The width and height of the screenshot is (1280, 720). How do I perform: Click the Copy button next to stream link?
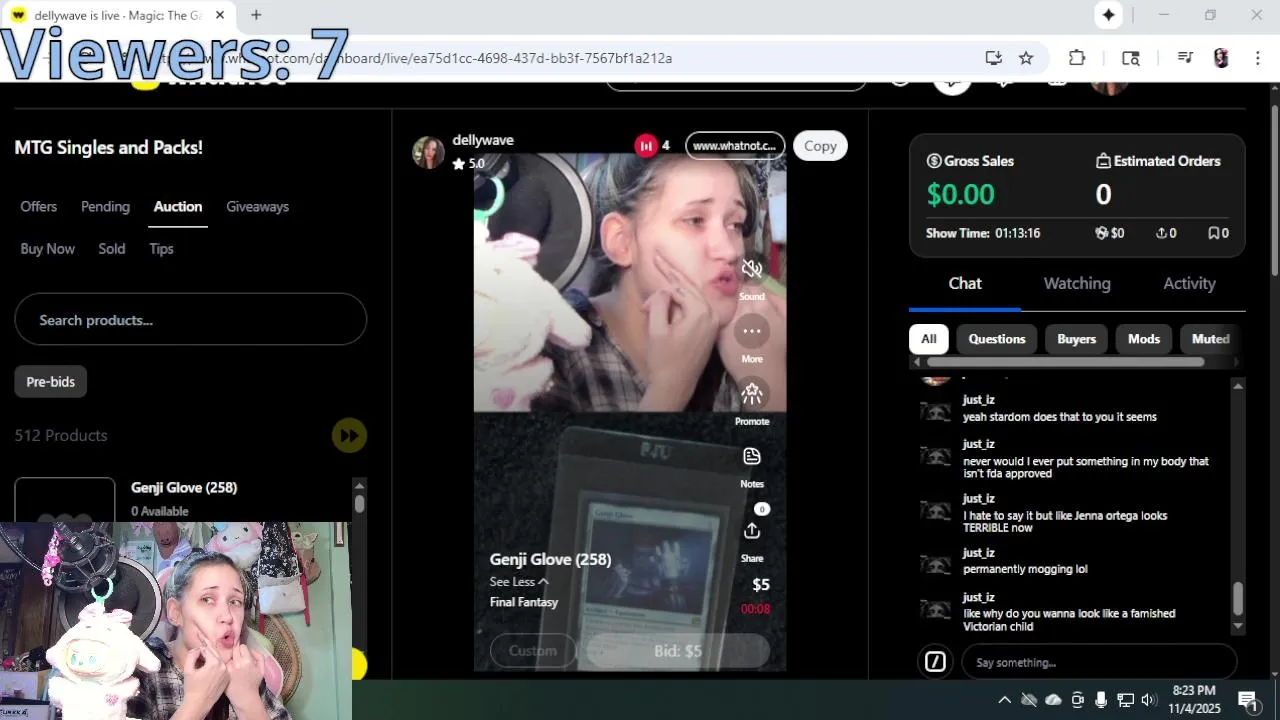click(820, 146)
